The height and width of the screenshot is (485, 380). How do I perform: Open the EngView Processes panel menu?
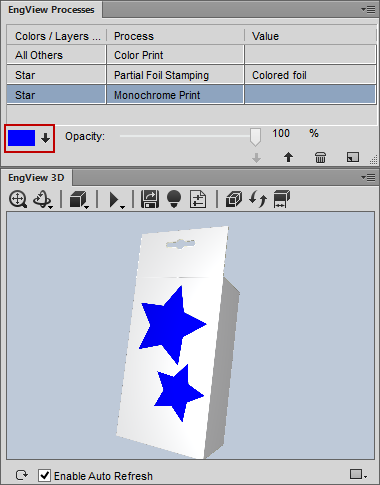[x=368, y=10]
